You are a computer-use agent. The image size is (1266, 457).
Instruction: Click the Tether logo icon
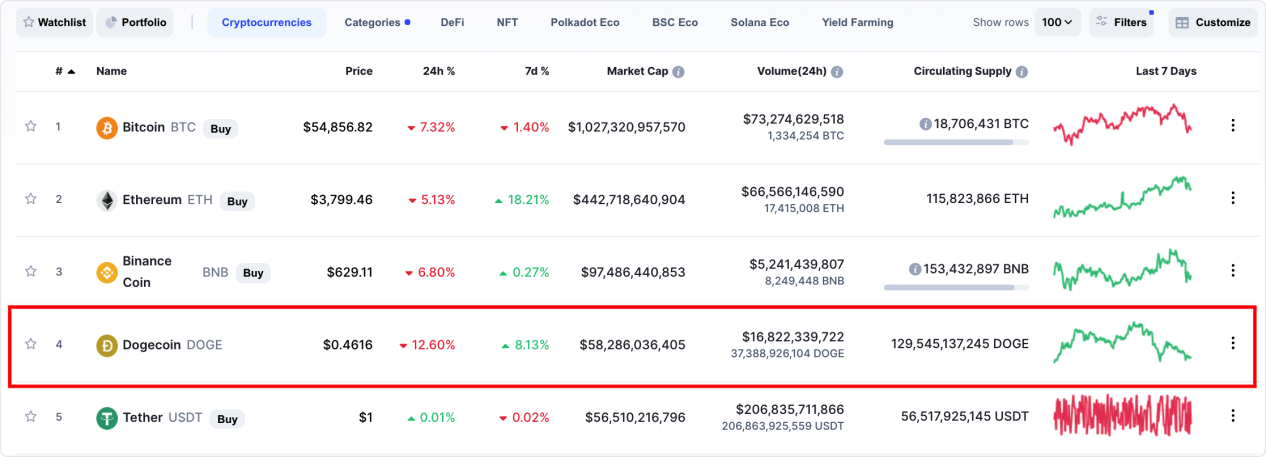click(x=106, y=418)
